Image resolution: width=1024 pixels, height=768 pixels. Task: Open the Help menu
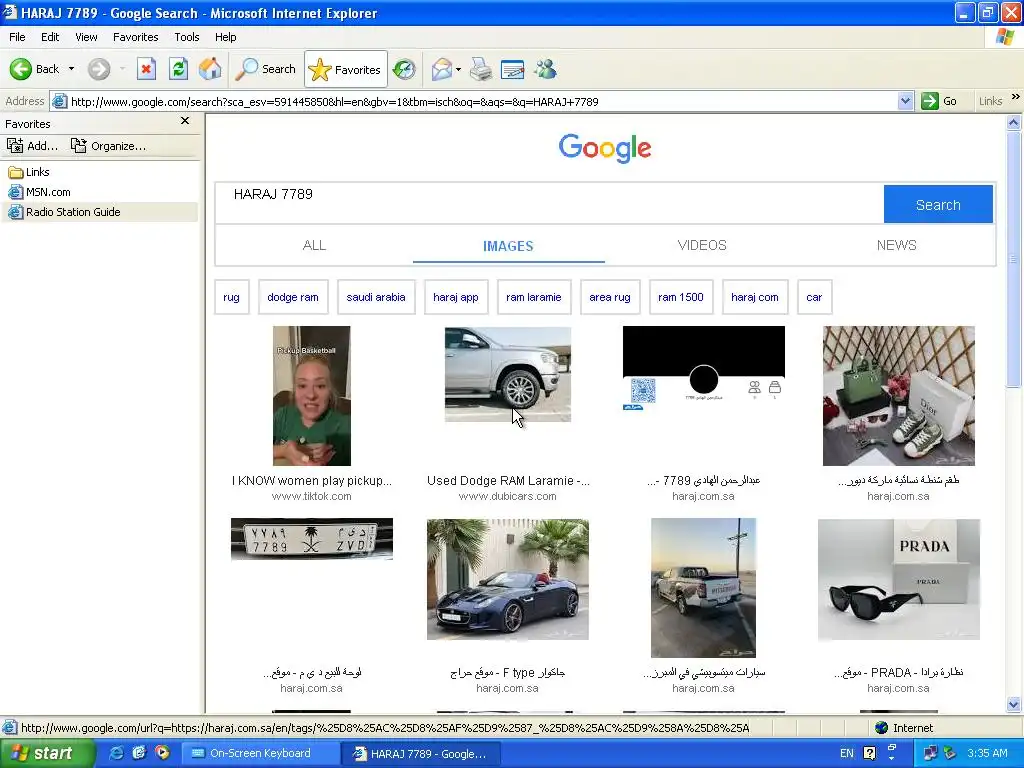[225, 37]
